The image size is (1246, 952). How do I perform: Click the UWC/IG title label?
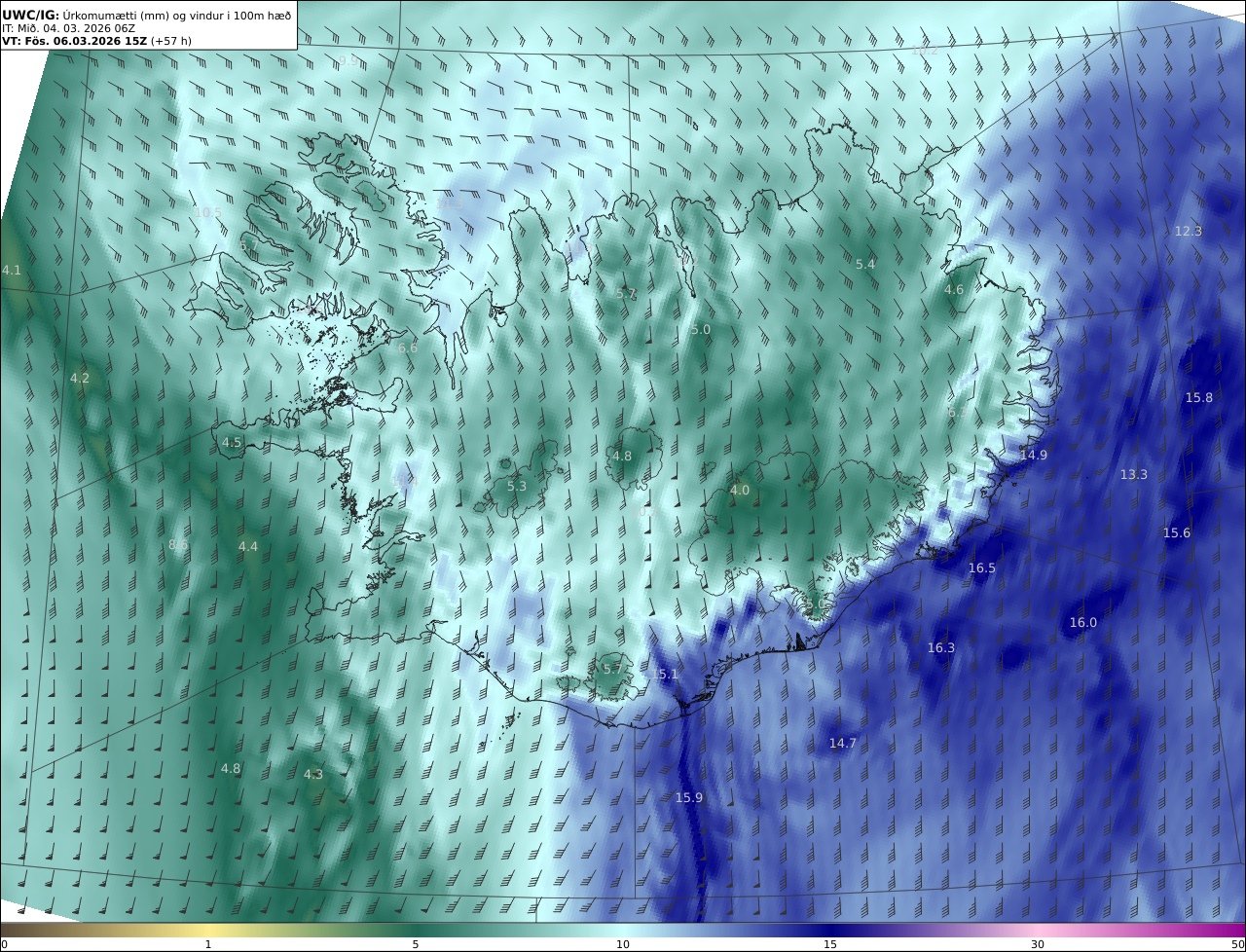(x=30, y=15)
